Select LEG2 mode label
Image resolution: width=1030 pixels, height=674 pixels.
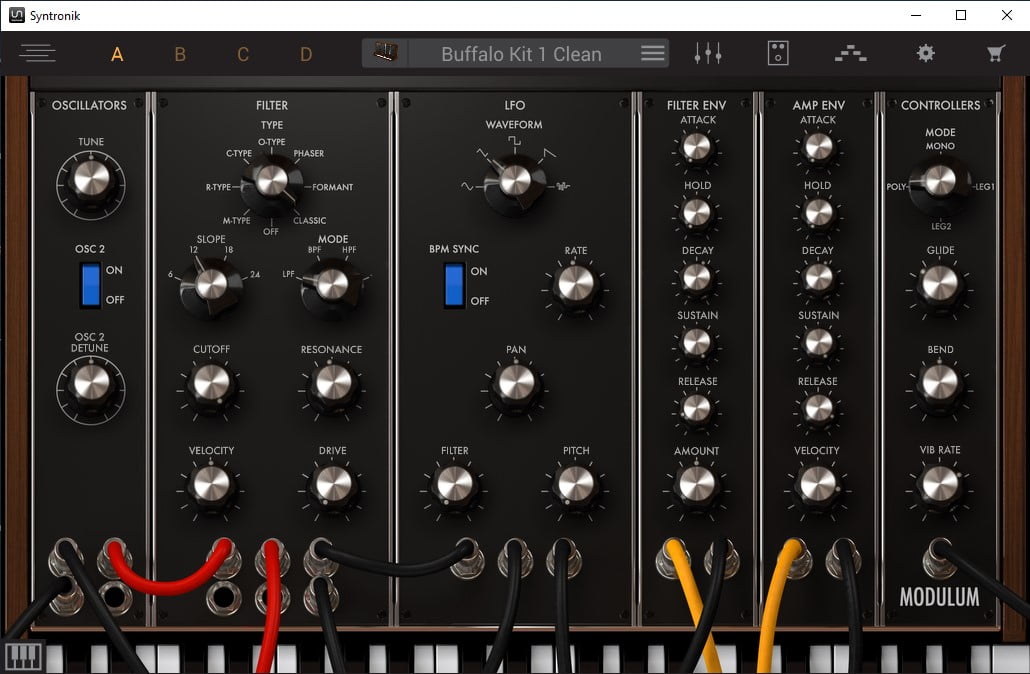[941, 227]
